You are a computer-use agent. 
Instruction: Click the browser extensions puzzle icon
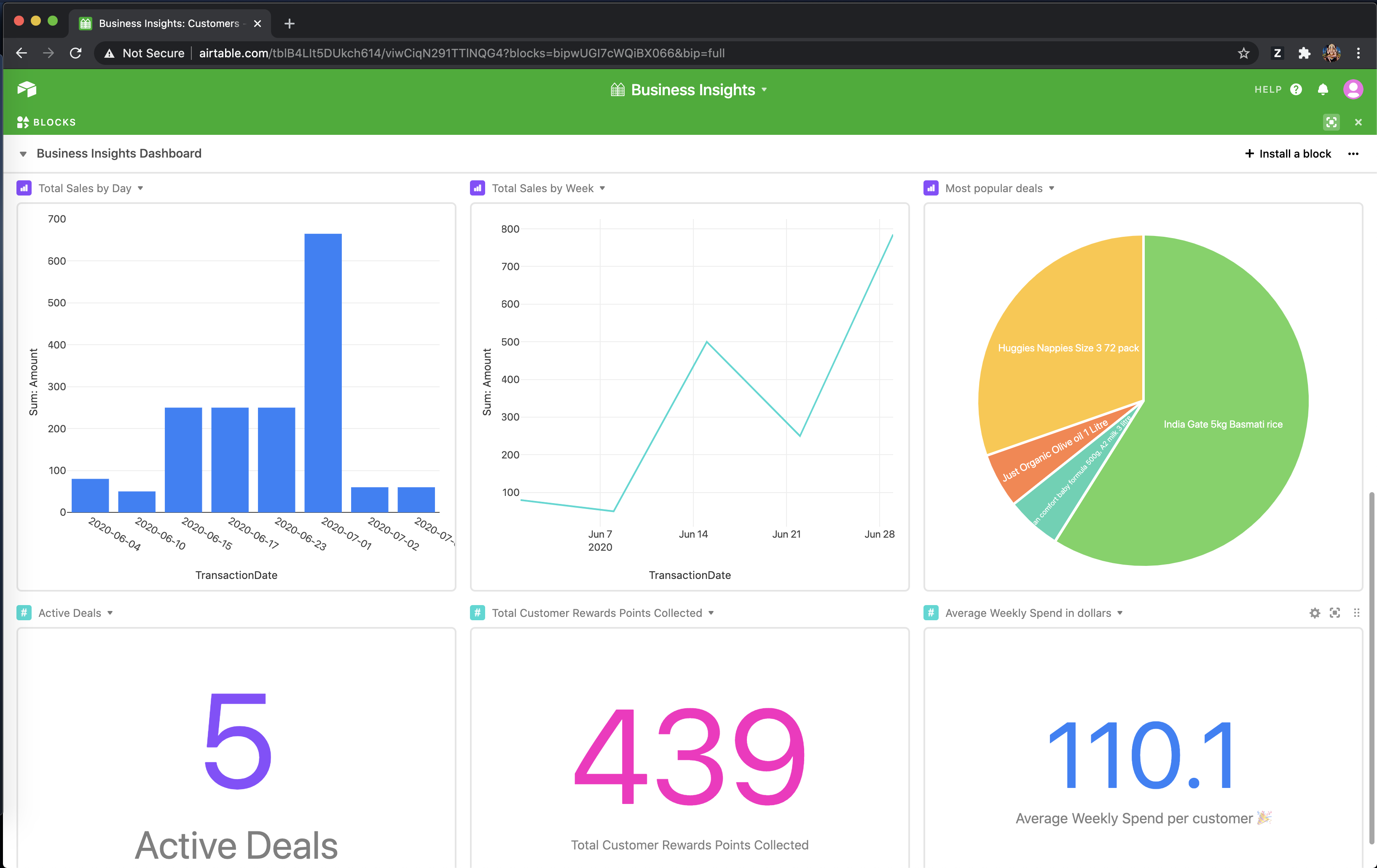pyautogui.click(x=1305, y=53)
